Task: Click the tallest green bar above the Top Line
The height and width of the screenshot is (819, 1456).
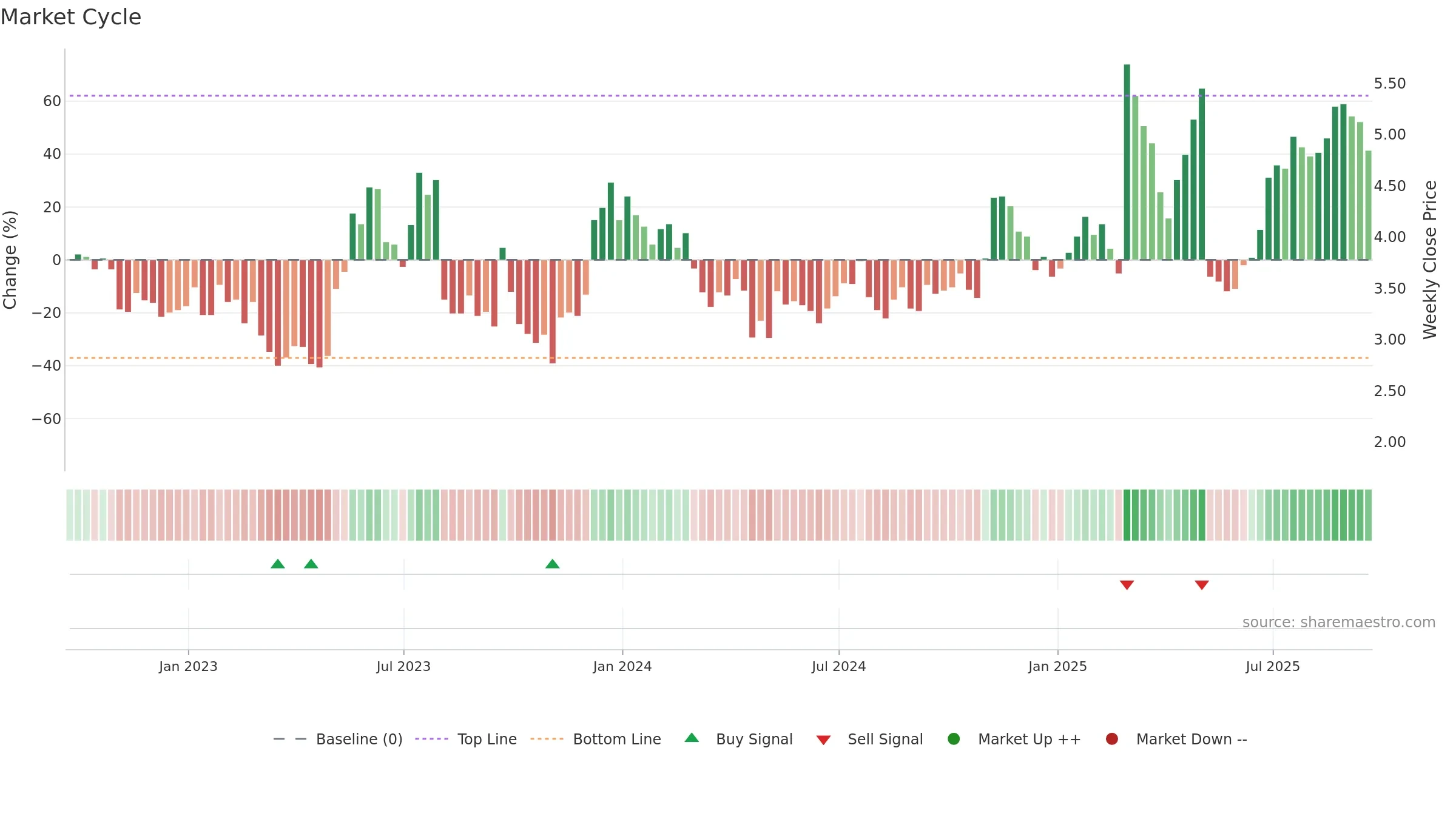Action: point(1127,162)
